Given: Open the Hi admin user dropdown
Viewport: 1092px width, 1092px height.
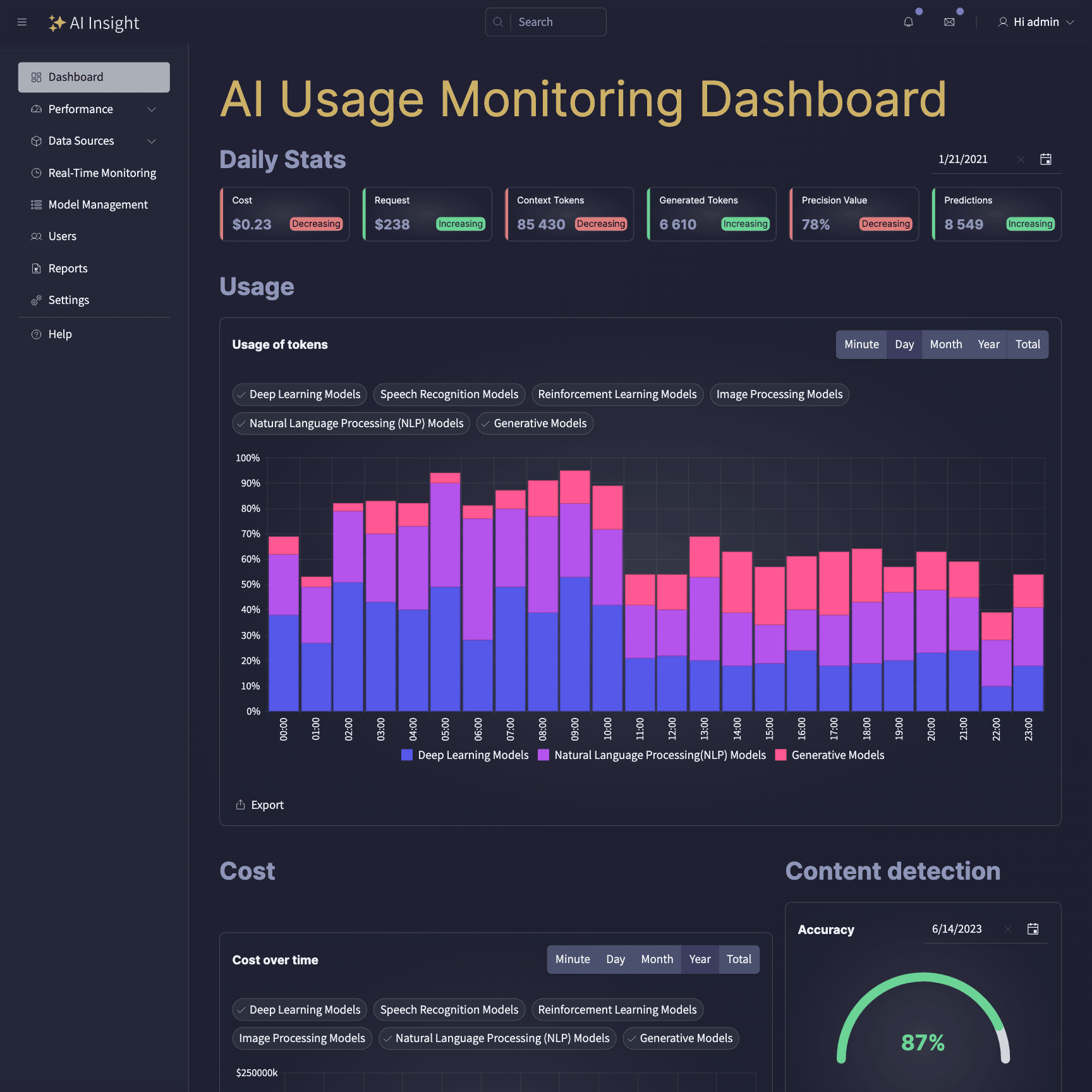Looking at the screenshot, I should 1036,22.
